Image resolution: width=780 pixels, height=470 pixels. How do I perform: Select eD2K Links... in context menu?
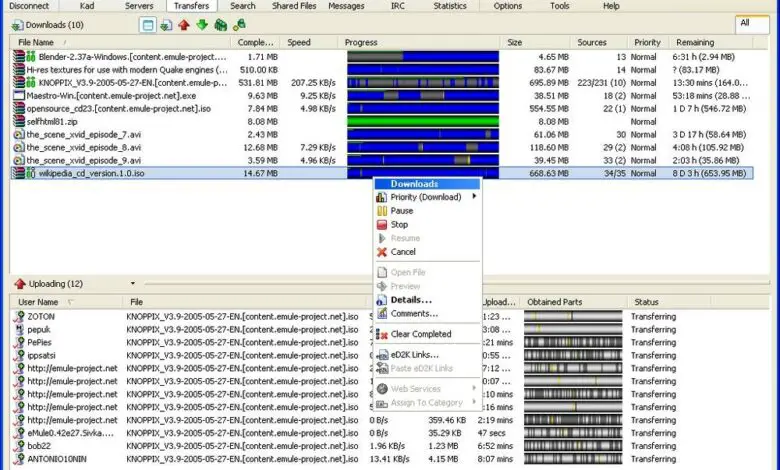point(414,354)
